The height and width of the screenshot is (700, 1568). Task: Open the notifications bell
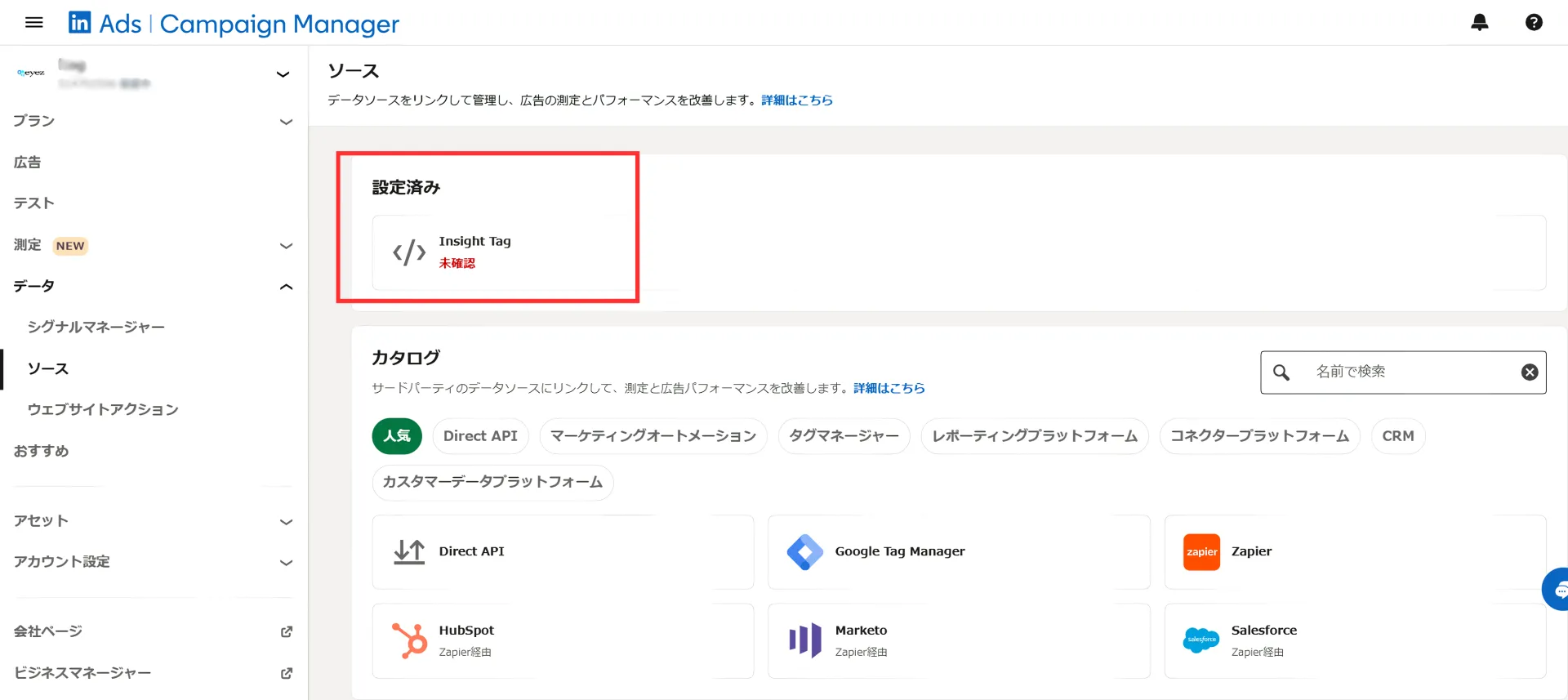pos(1479,22)
